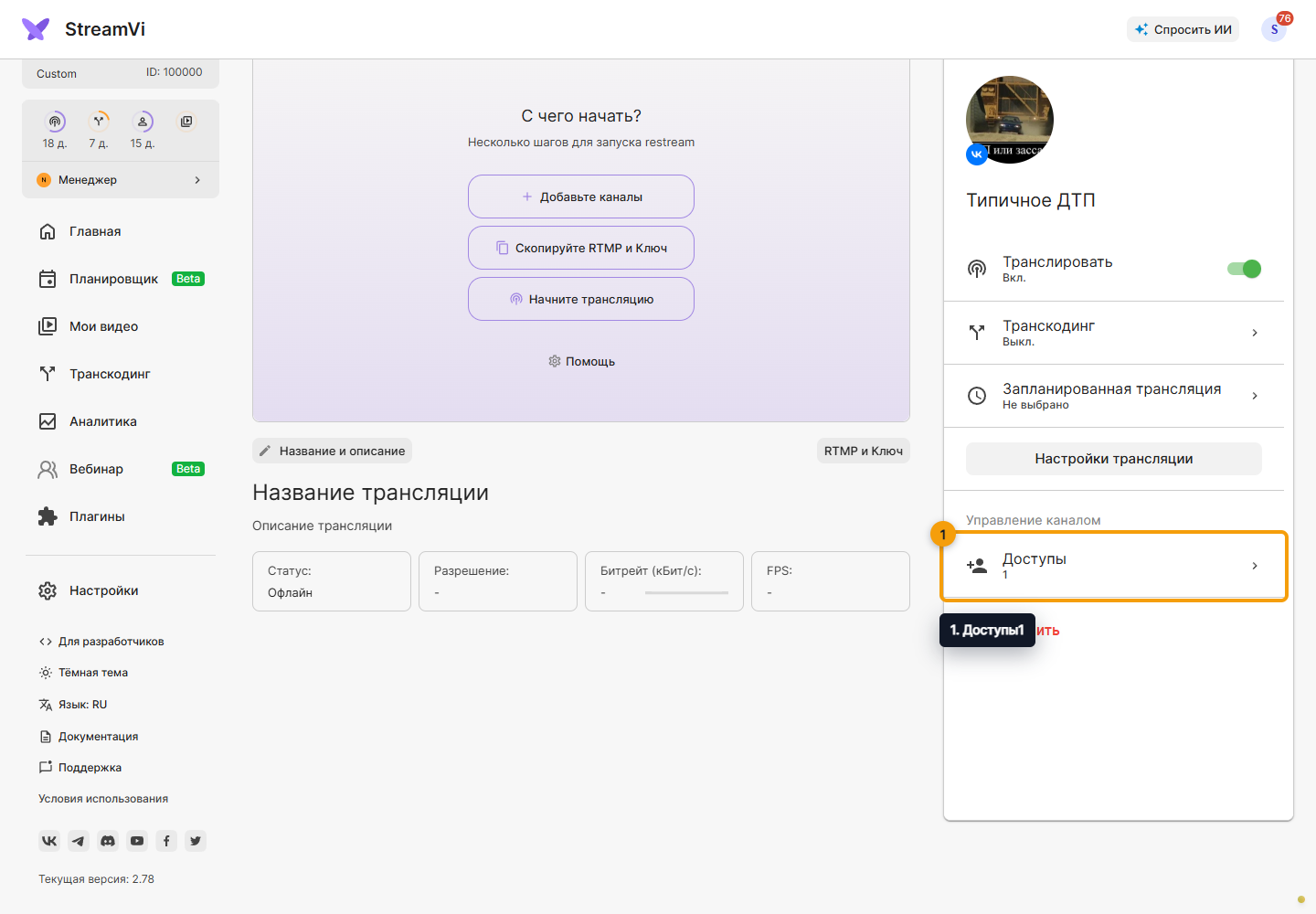The image size is (1316, 914).
Task: Click the Добавьте каналы button
Action: (581, 197)
